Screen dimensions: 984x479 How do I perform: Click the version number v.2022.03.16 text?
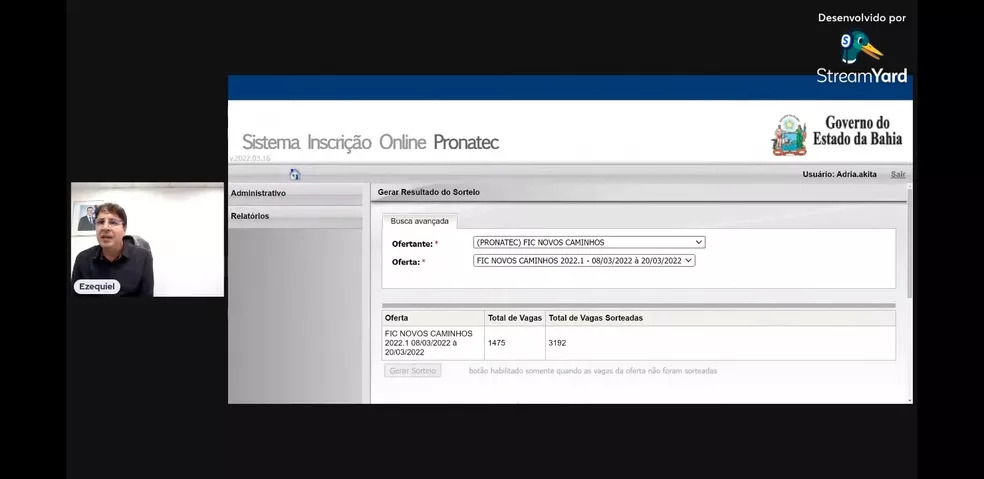[250, 159]
